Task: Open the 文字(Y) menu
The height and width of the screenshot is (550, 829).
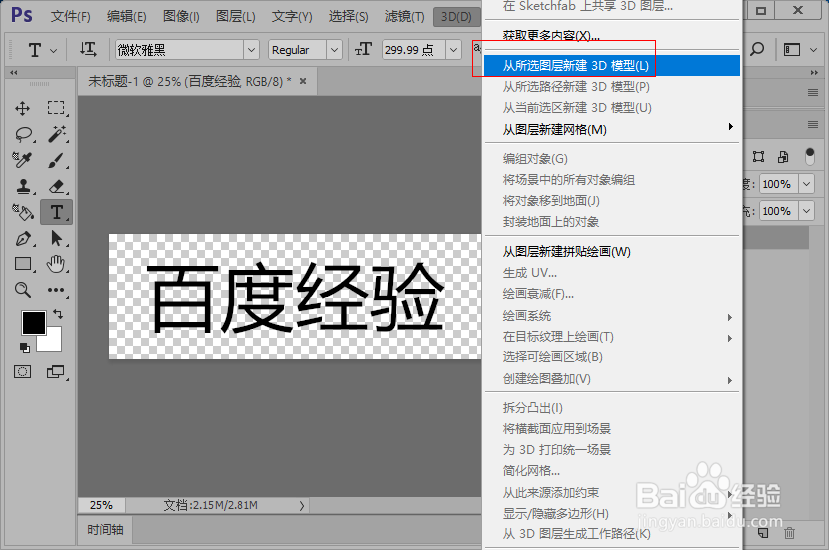Action: click(292, 17)
